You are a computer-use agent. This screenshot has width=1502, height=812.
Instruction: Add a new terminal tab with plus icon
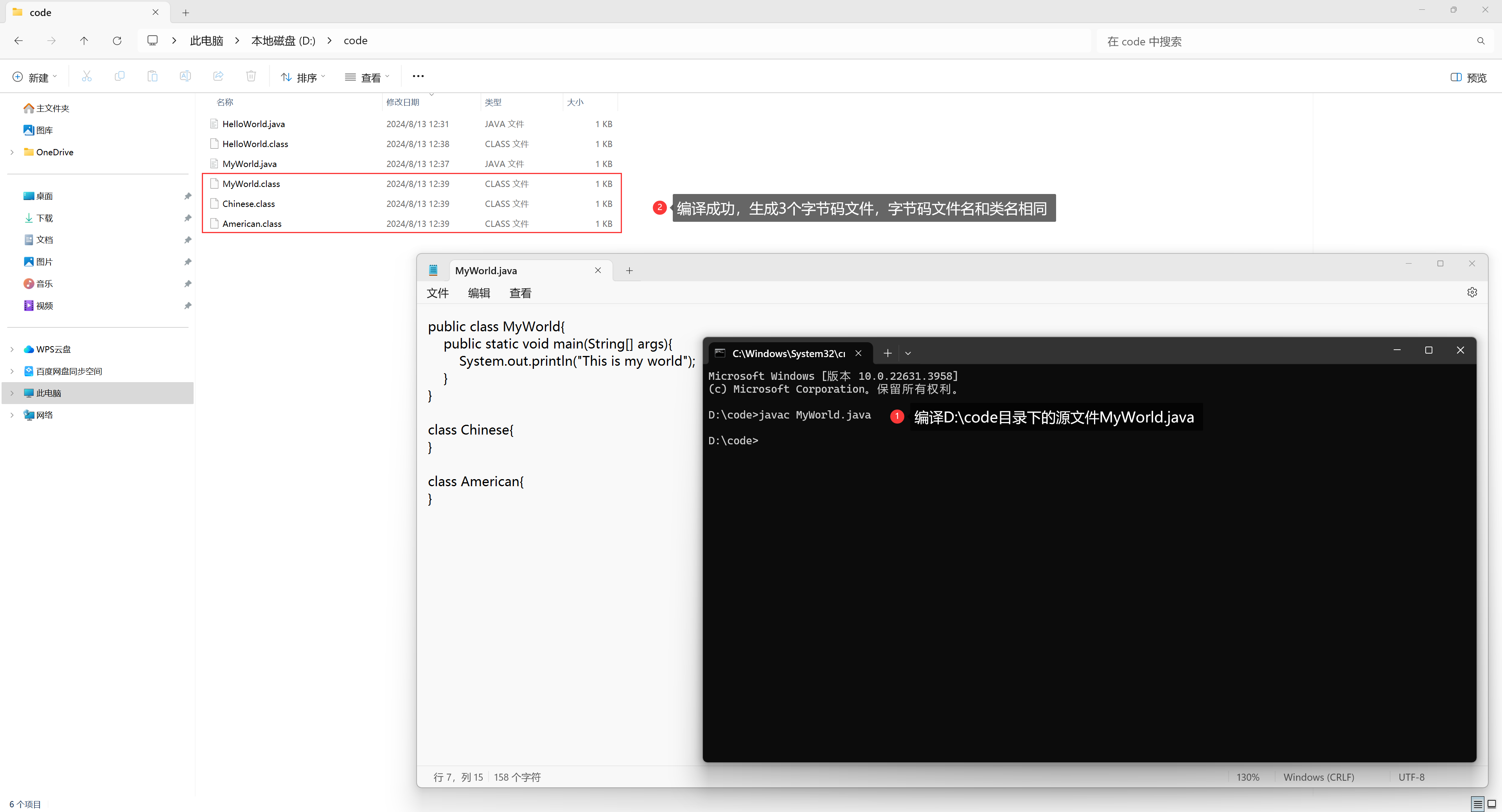[888, 353]
